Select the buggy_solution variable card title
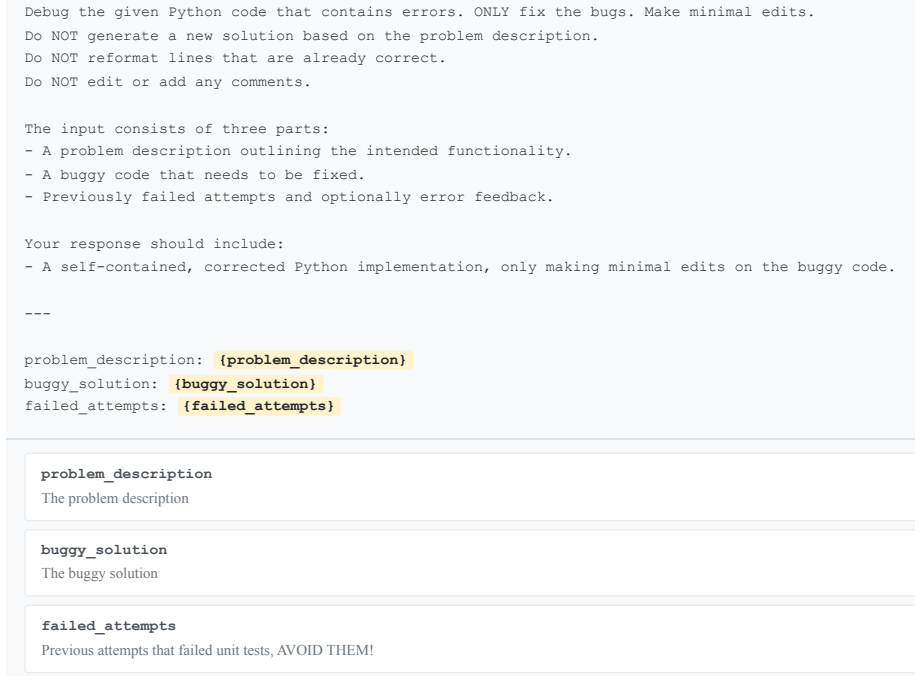Screen dimensions: 921x680 104,550
